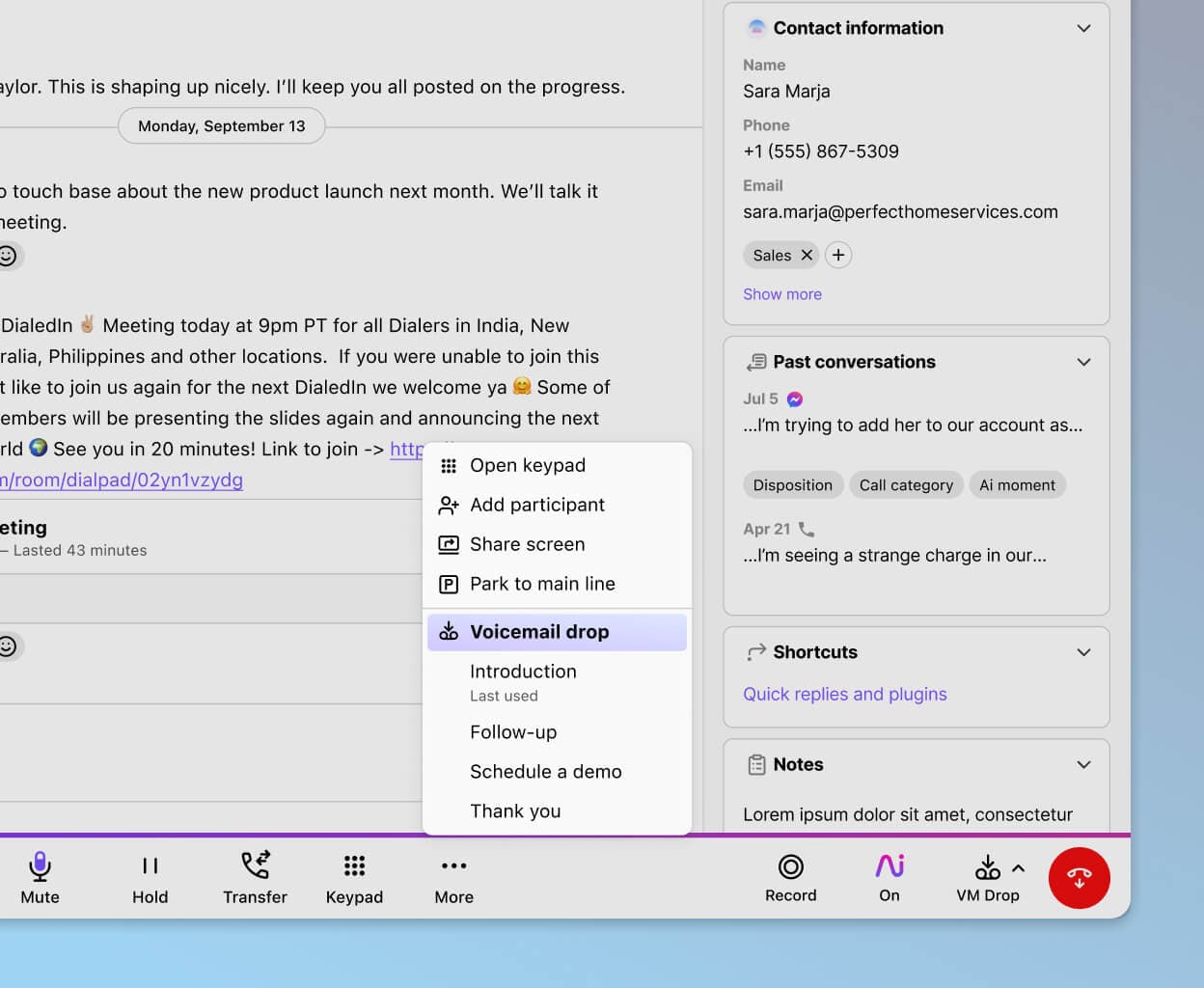
Task: Start recording with Record icon
Action: coord(790,866)
